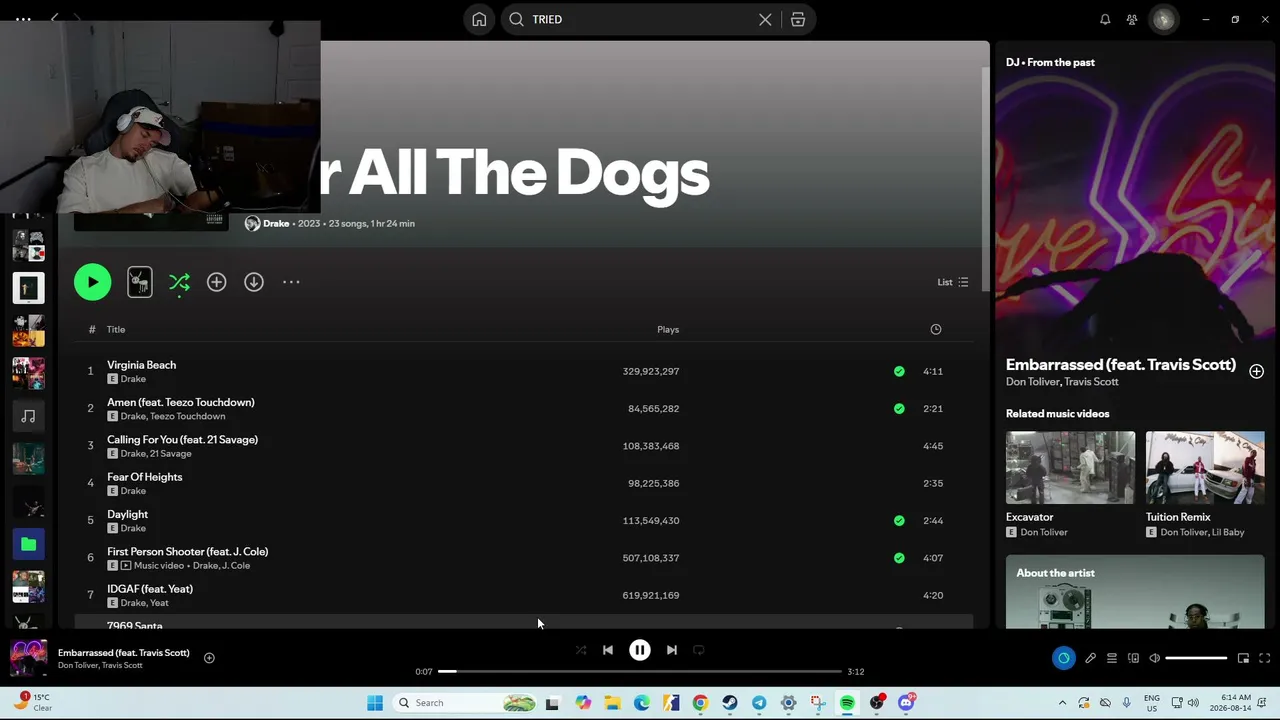This screenshot has height=720, width=1280.
Task: Save album to Your Library
Action: tap(216, 282)
